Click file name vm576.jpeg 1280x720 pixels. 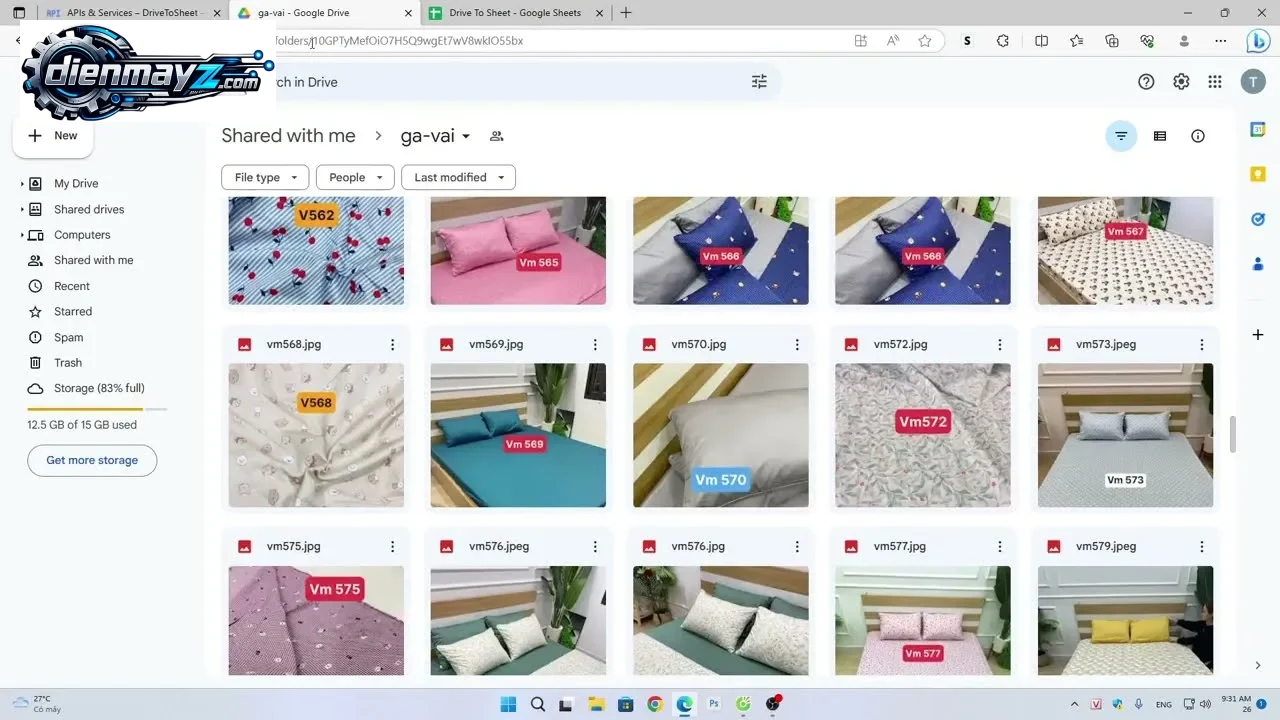pos(499,547)
